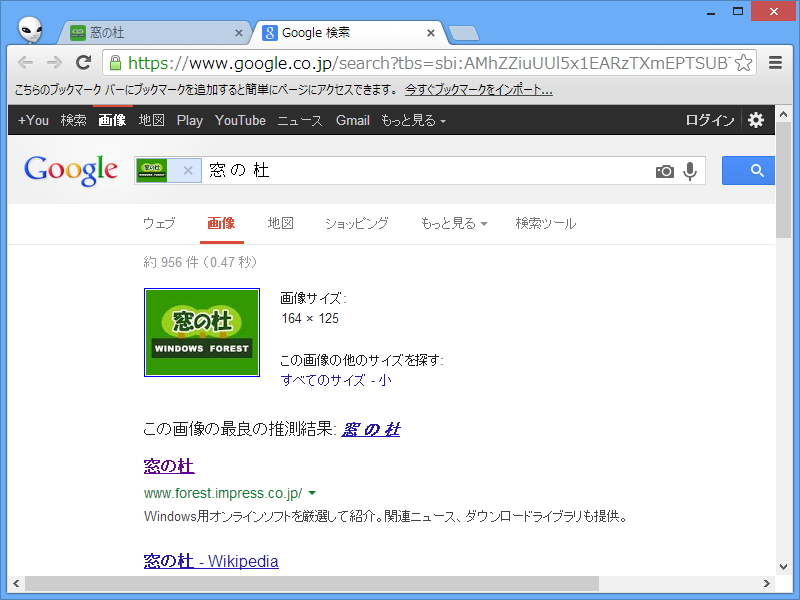
Task: Click the blue magnifier search button
Action: (748, 170)
